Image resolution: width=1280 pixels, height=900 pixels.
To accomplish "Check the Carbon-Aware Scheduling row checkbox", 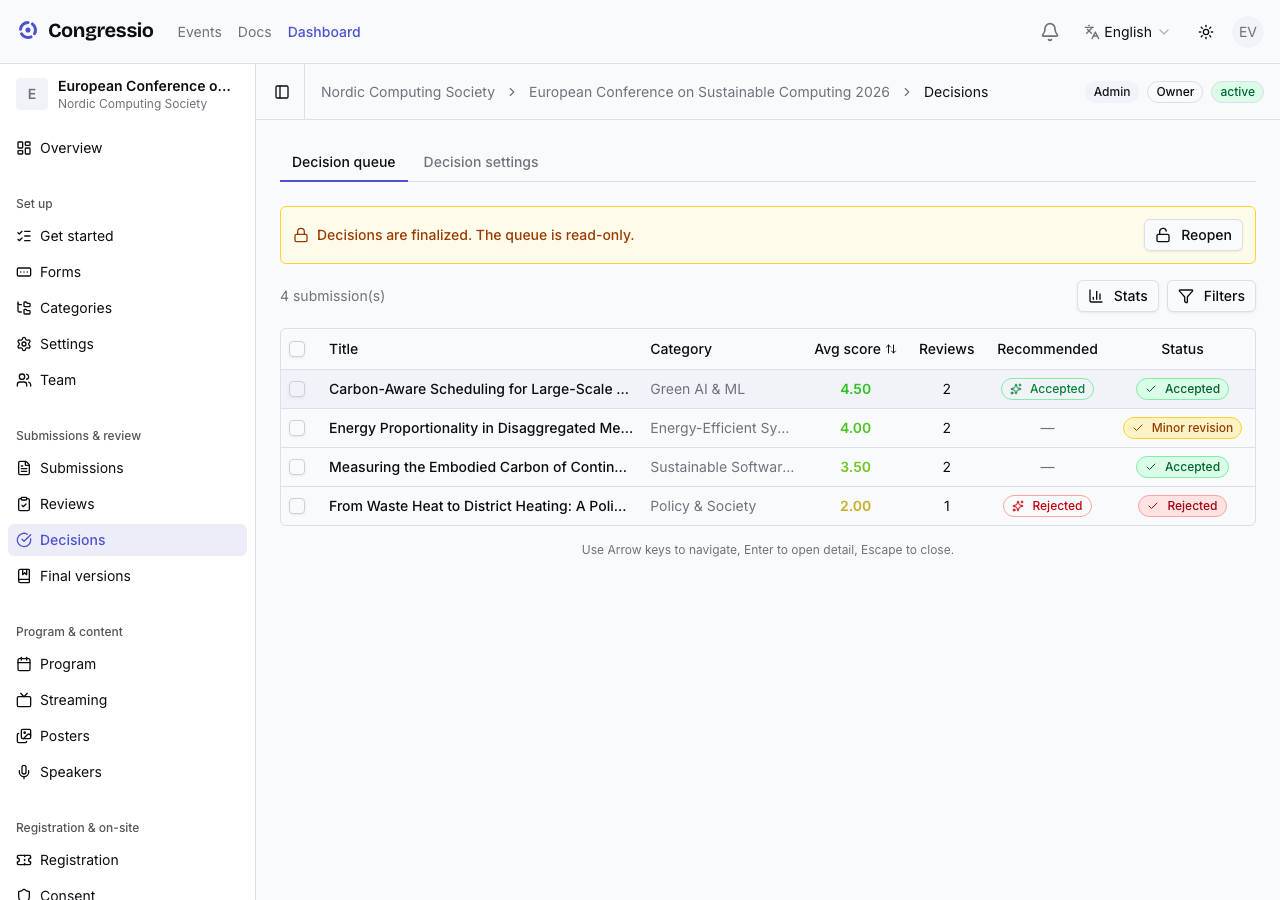I will pos(297,389).
